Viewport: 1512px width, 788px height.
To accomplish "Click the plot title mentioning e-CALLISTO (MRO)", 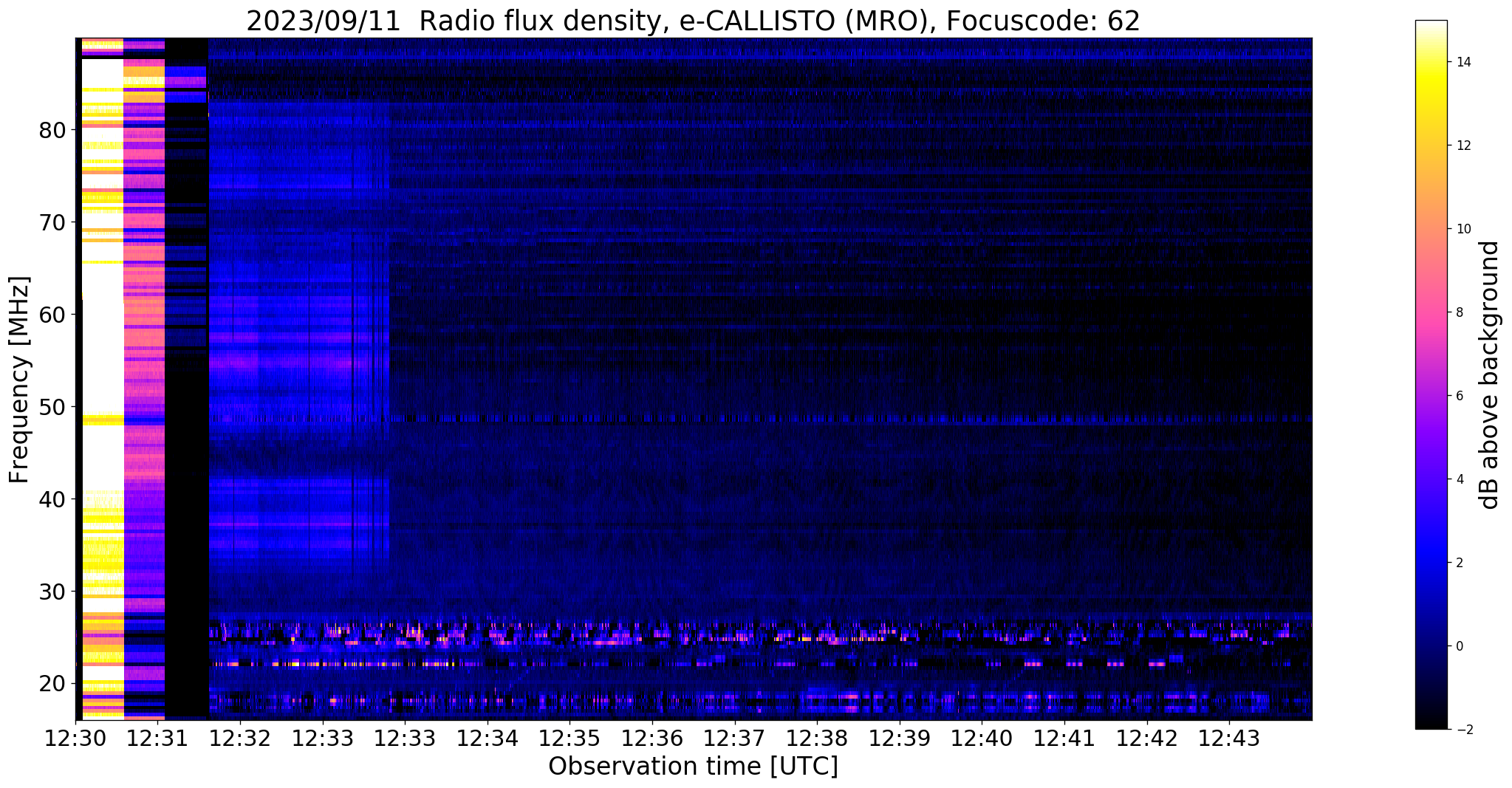I will (693, 21).
